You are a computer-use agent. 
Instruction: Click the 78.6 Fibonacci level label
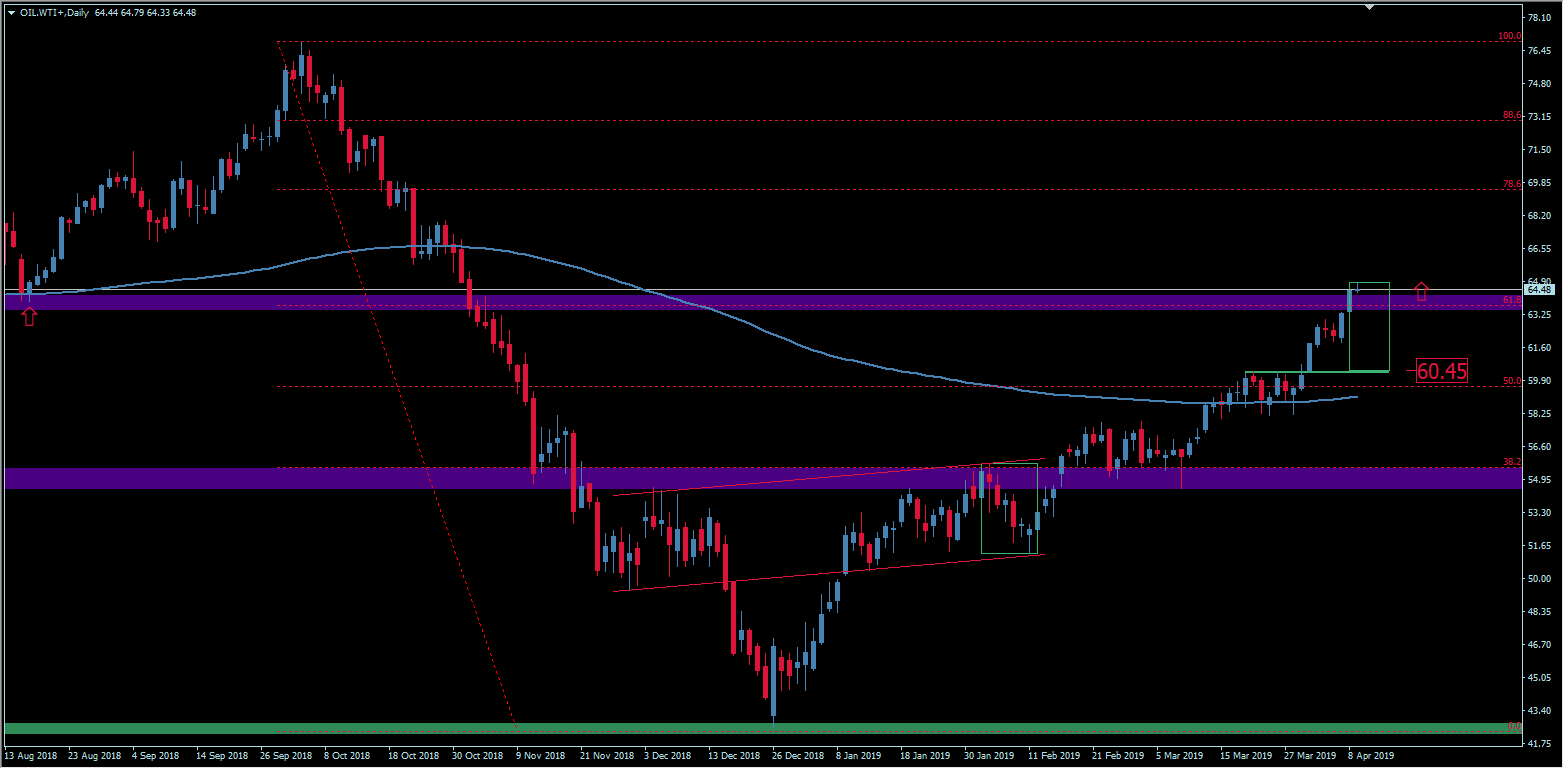tap(1511, 185)
